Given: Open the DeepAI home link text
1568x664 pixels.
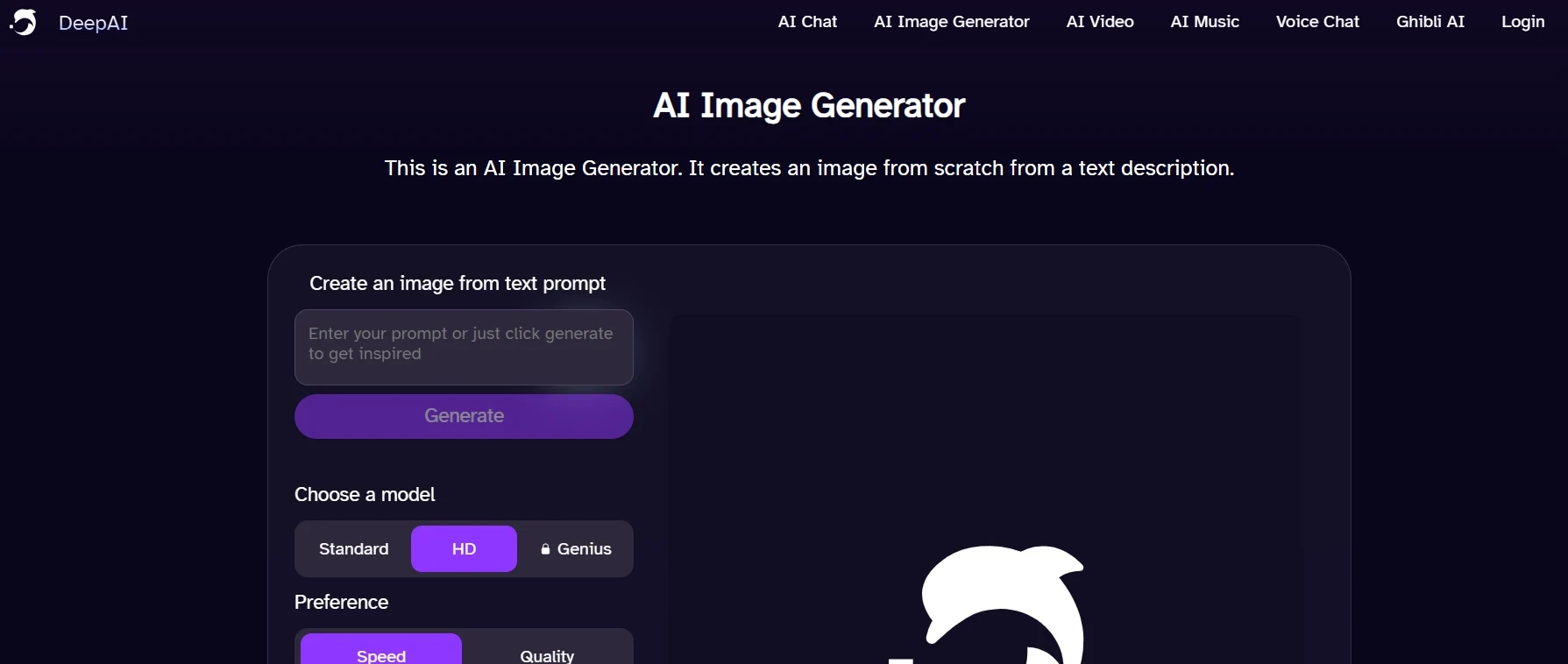Looking at the screenshot, I should click(93, 23).
